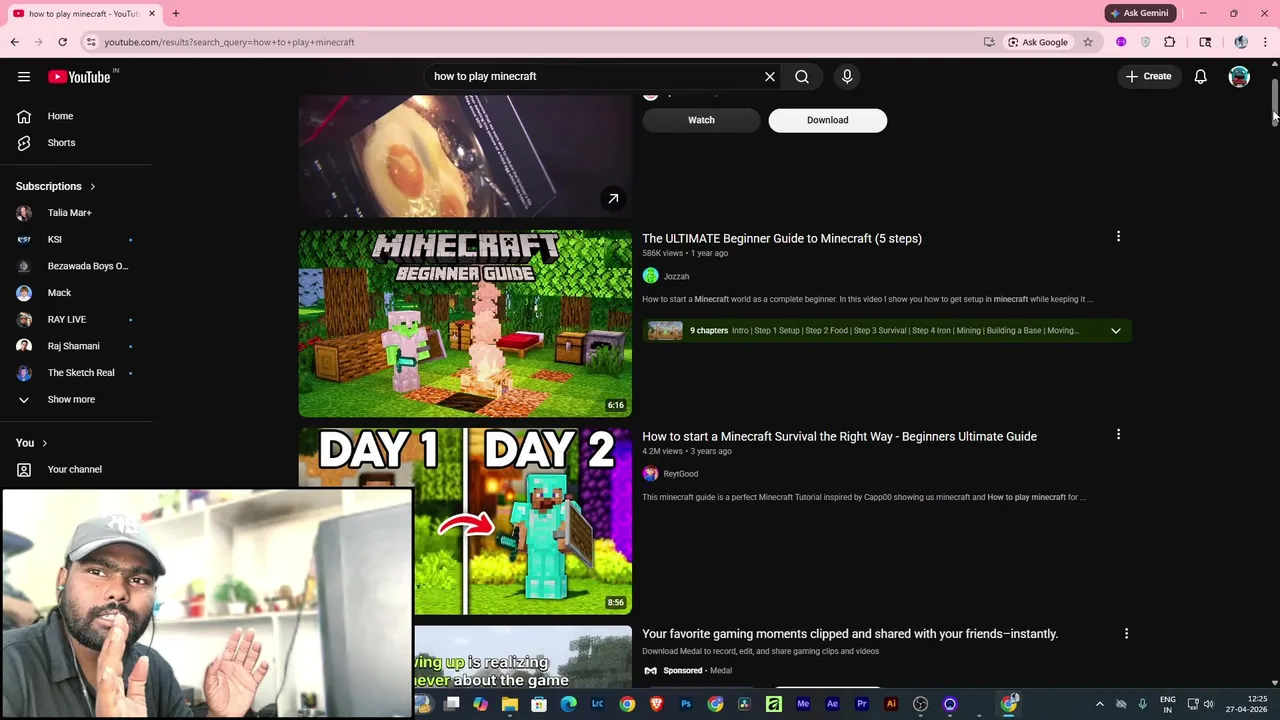The image size is (1280, 720).
Task: Open more options for ULTIMATE Beginner Guide video
Action: (x=1118, y=237)
